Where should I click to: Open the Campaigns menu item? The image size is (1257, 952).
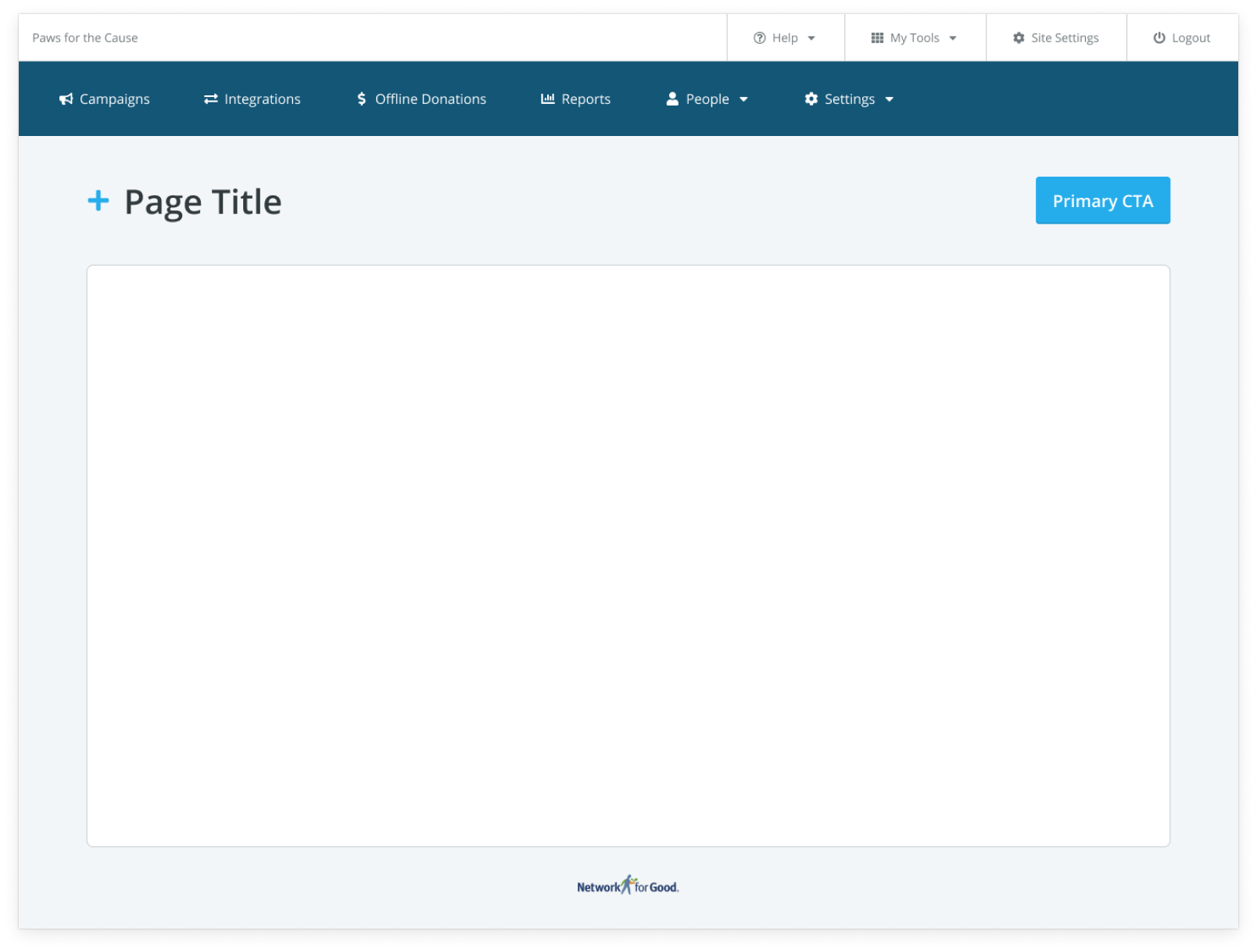click(x=105, y=99)
